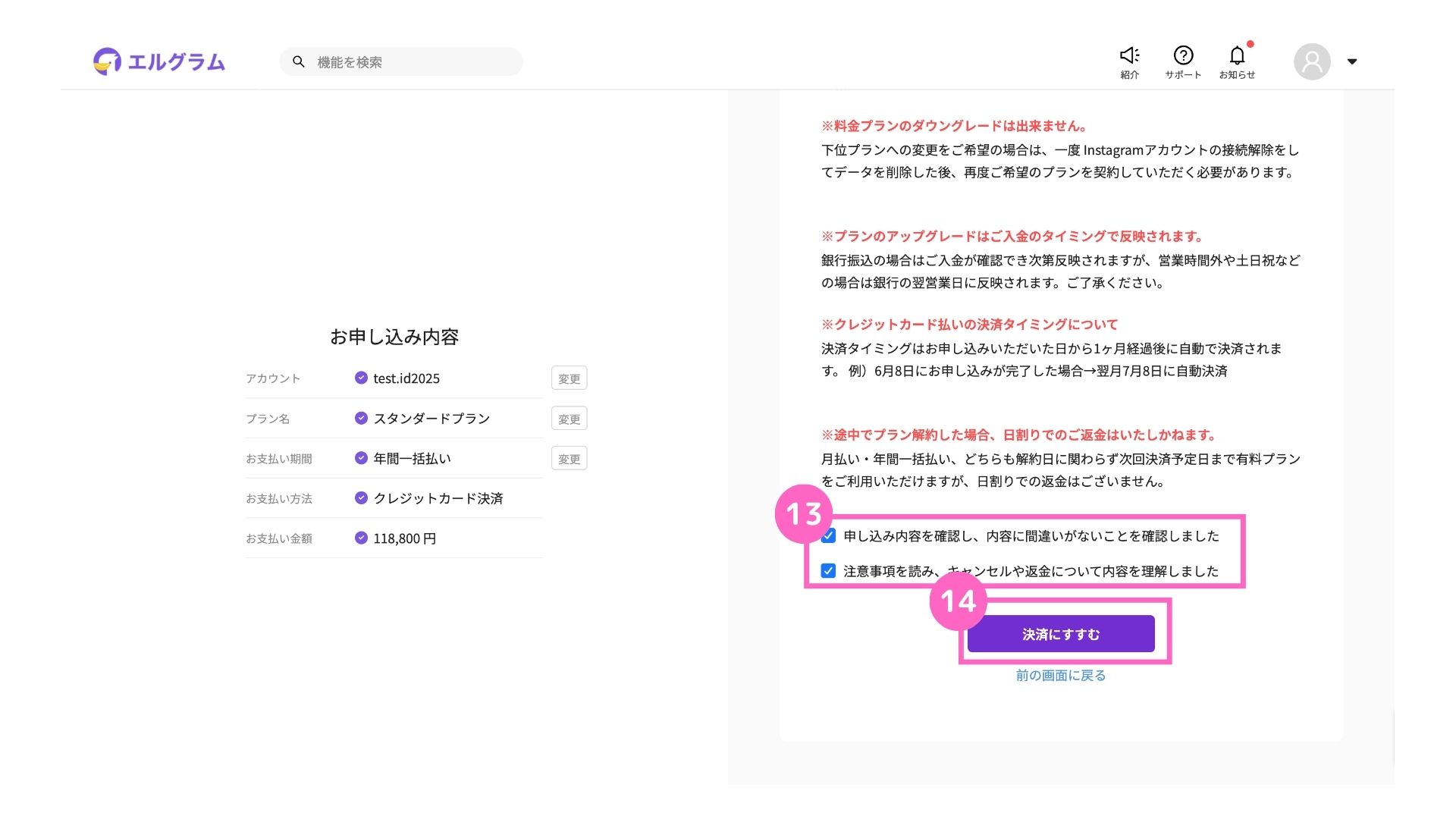Click the test.id2025 account value
The image size is (1456, 819).
(x=406, y=378)
